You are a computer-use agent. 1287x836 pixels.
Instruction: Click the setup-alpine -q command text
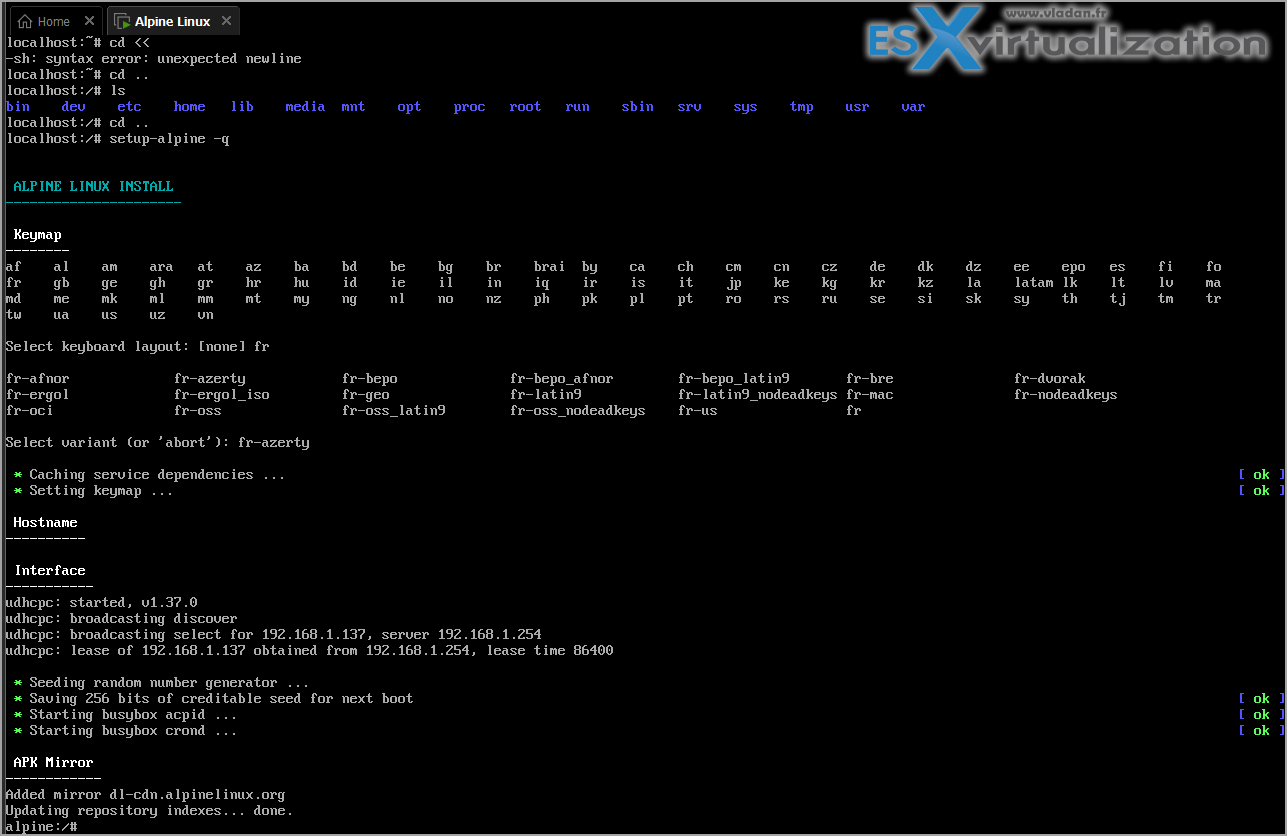pos(169,139)
